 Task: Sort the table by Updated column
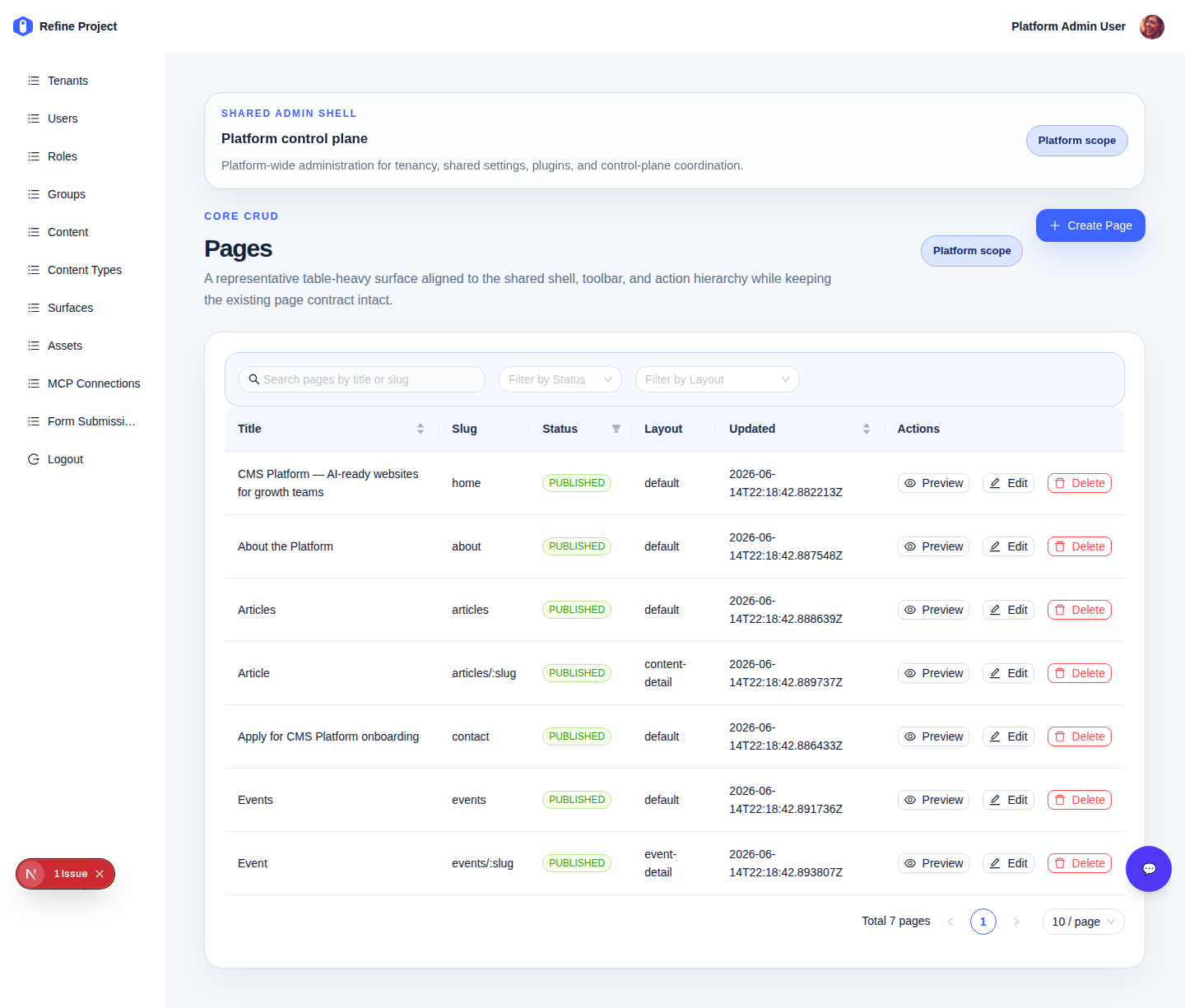[x=867, y=429]
